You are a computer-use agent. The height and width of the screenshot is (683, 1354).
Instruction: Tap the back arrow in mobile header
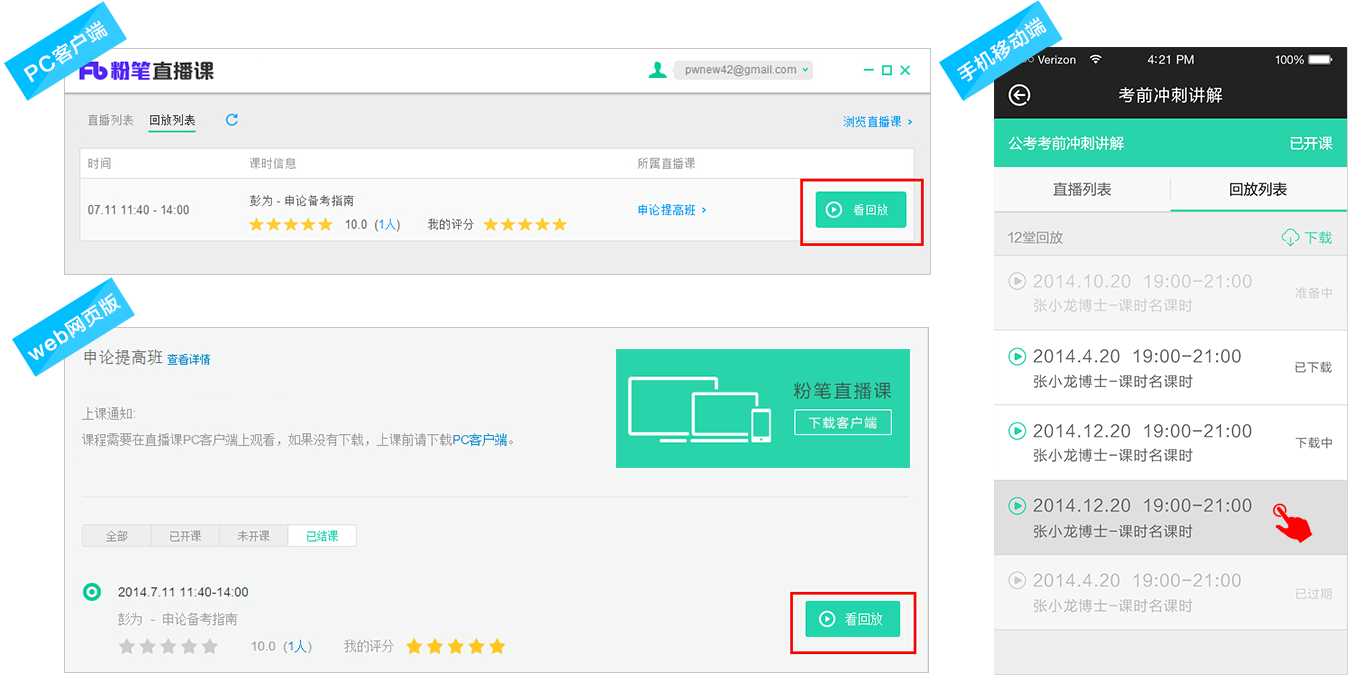[1019, 95]
